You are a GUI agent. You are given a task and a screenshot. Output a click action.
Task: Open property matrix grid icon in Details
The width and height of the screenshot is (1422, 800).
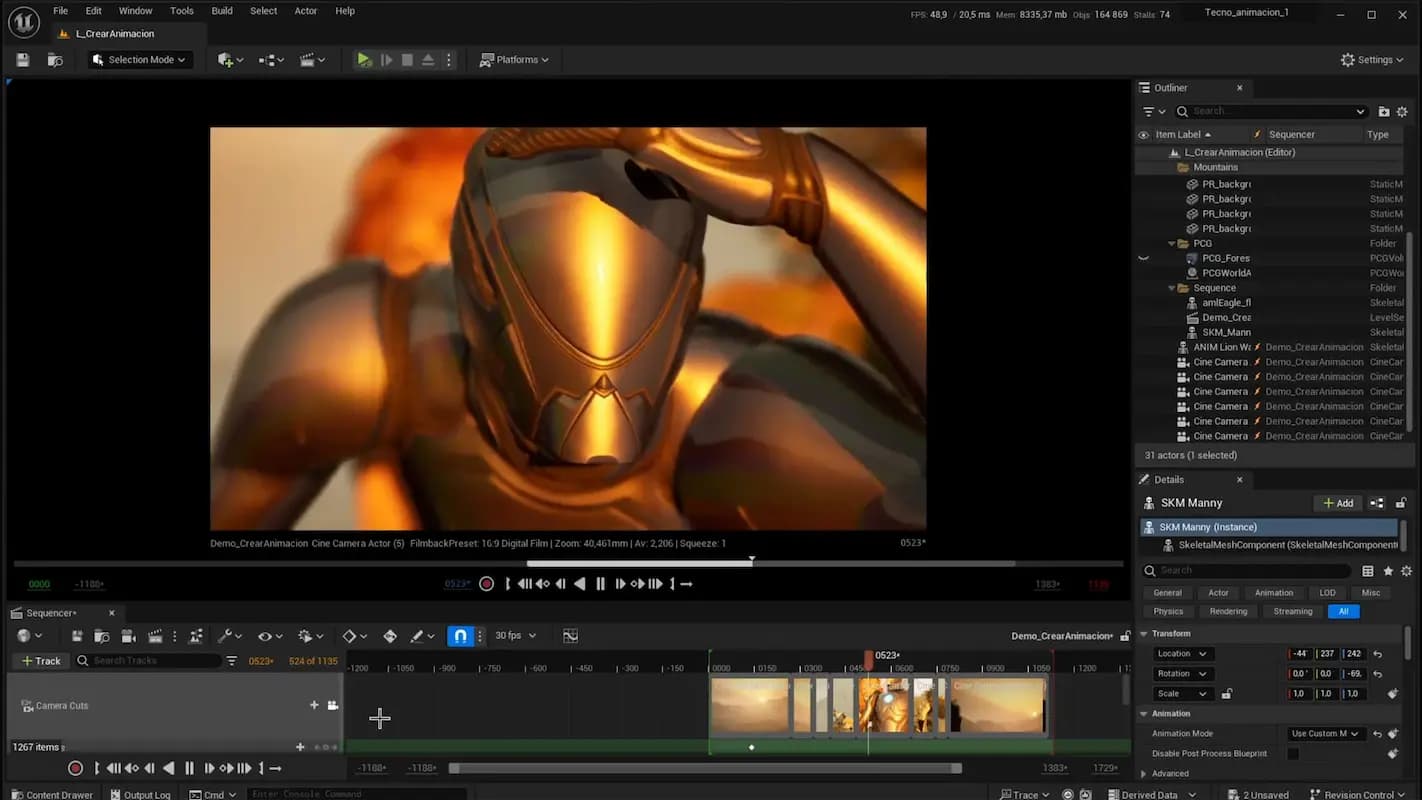[x=1368, y=571]
